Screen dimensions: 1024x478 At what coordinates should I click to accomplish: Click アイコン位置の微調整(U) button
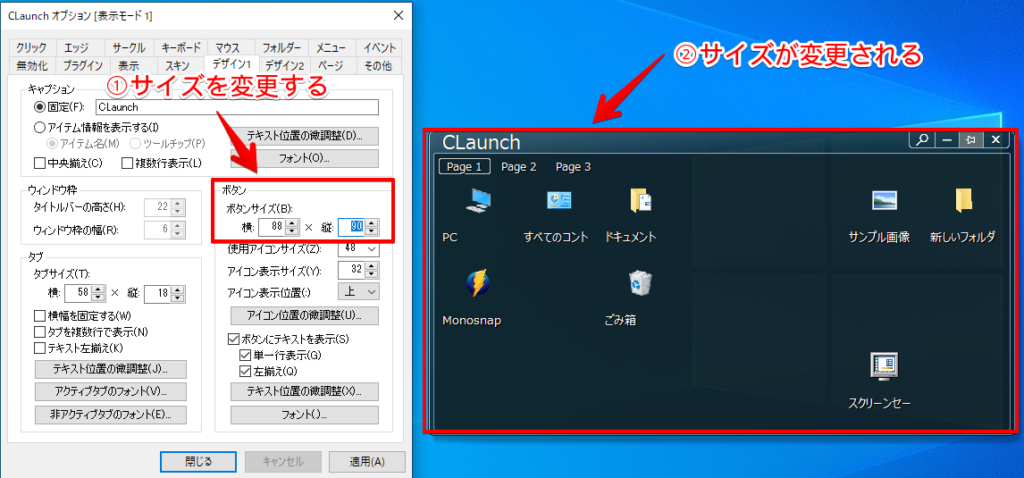[304, 315]
